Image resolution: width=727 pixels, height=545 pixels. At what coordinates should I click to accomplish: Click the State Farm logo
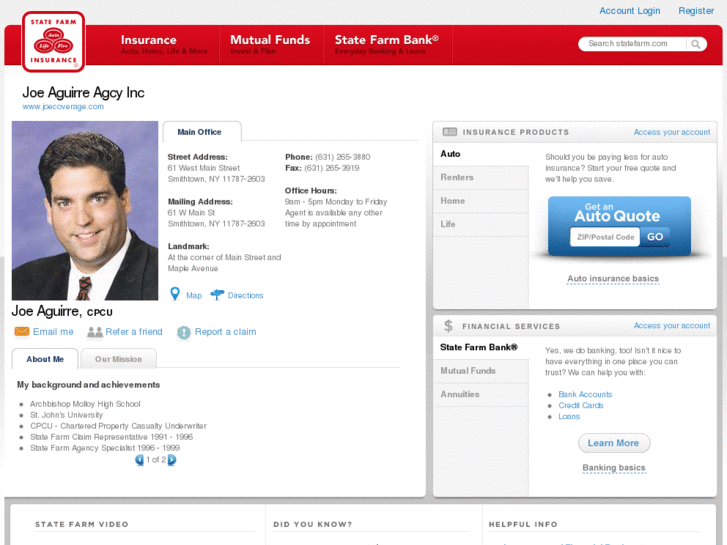(x=53, y=41)
